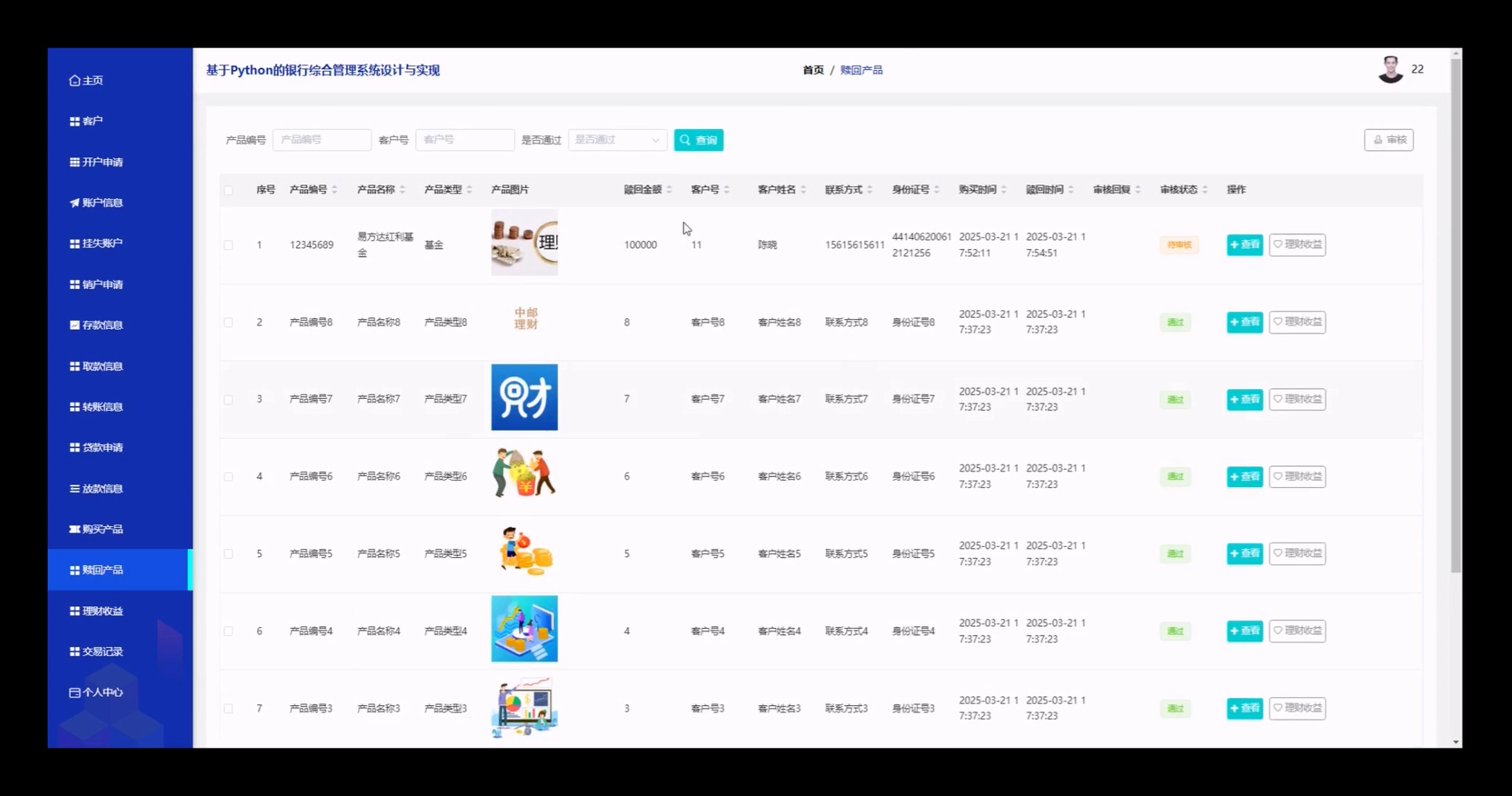The width and height of the screenshot is (1512, 796).
Task: Sort the table by 赎回金额 column arrows
Action: click(x=669, y=190)
